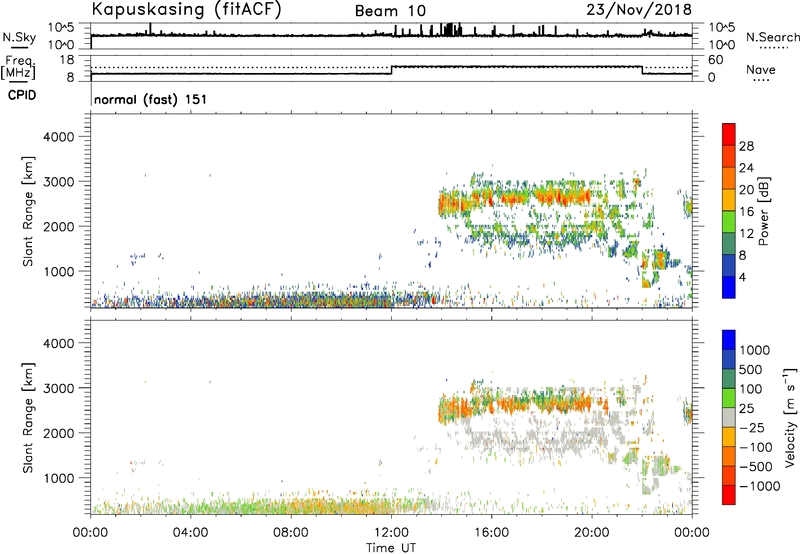Click the 18 tick on the frequency axis
This screenshot has width=800, height=554.
point(67,60)
